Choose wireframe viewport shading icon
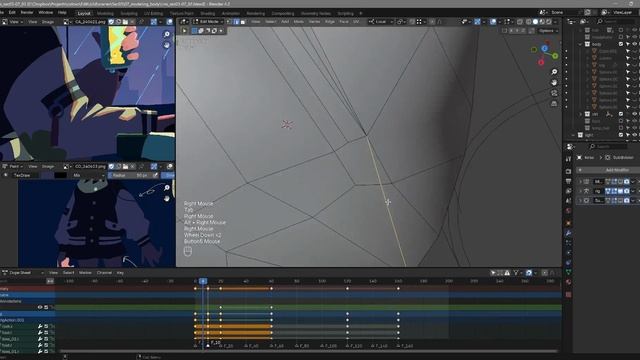This screenshot has width=640, height=360. [x=529, y=22]
